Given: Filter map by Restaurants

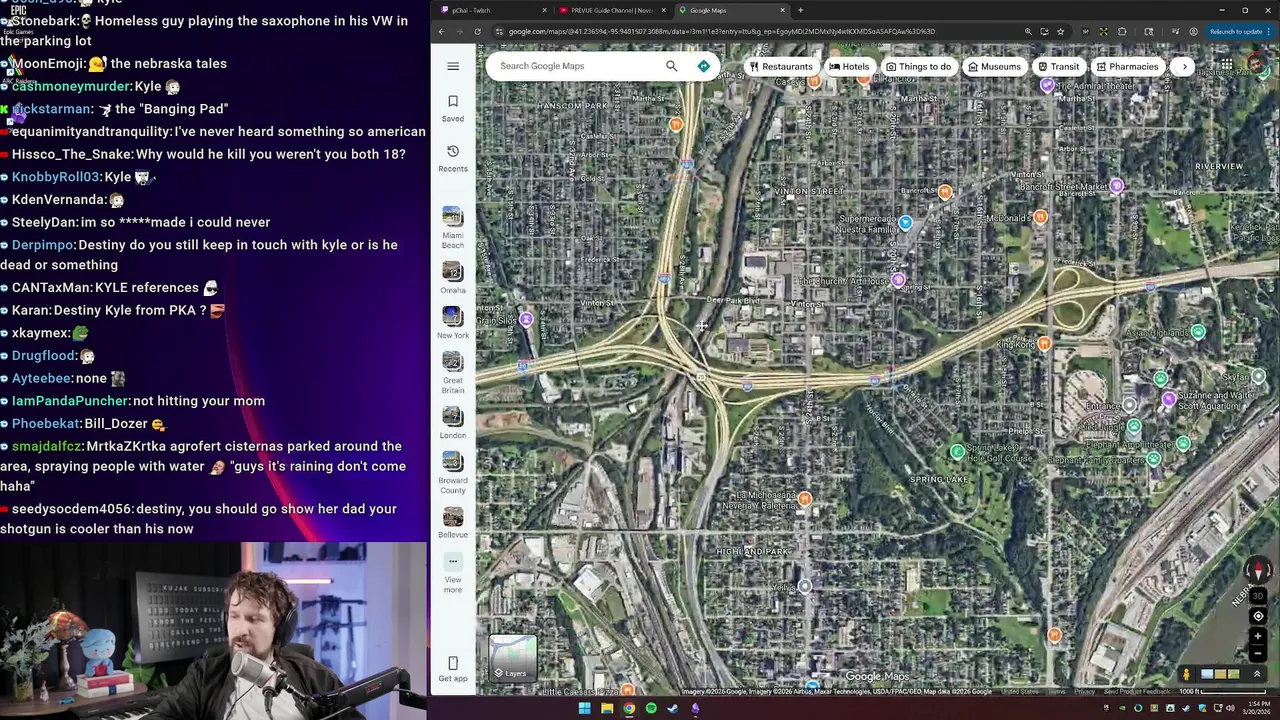Looking at the screenshot, I should [x=781, y=66].
